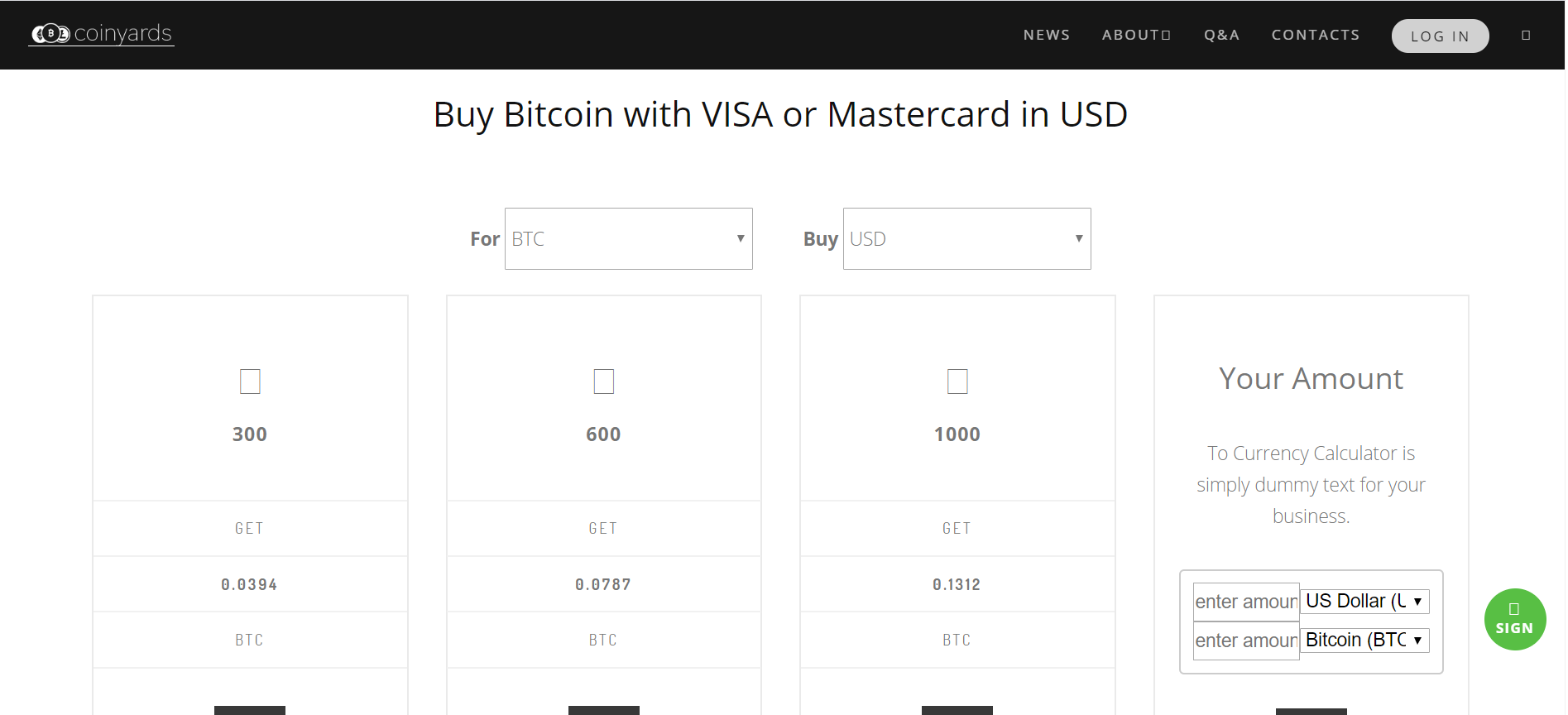Select the 0.0394 BTC amount
The image size is (1568, 715).
click(249, 585)
